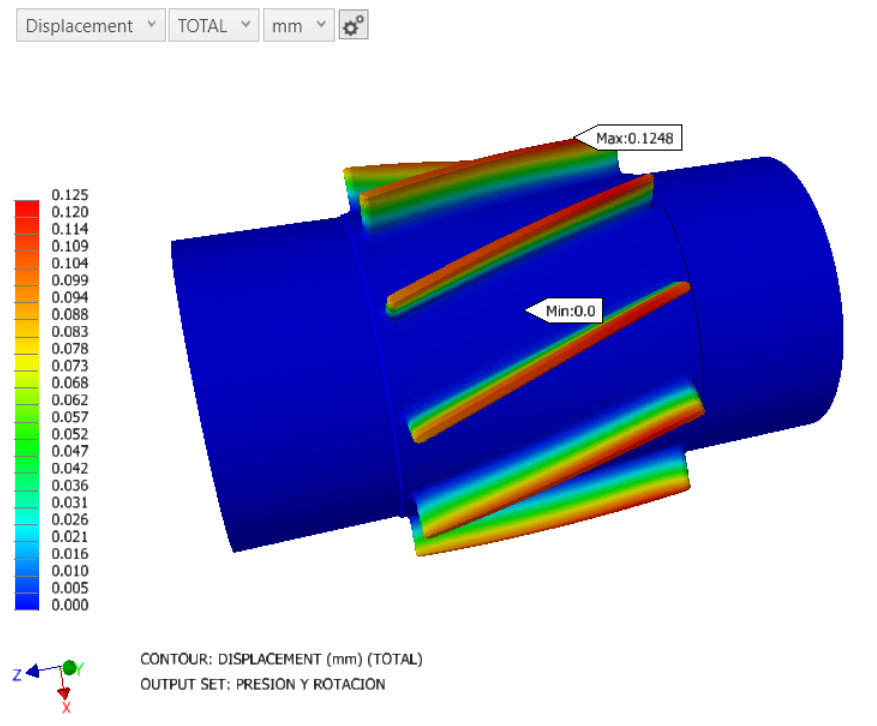
Task: Click the red top legend color band
Action: (x=27, y=208)
